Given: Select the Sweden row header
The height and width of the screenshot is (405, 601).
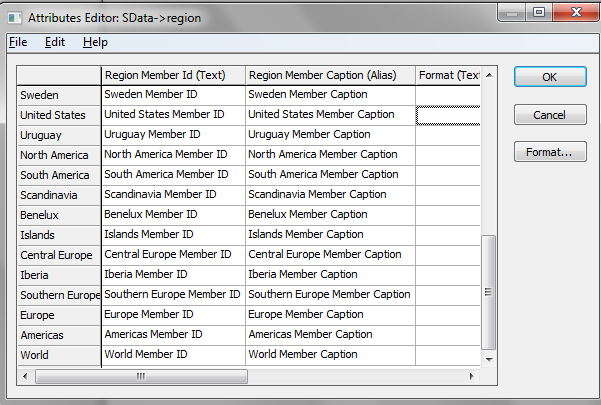Looking at the screenshot, I should coord(59,95).
